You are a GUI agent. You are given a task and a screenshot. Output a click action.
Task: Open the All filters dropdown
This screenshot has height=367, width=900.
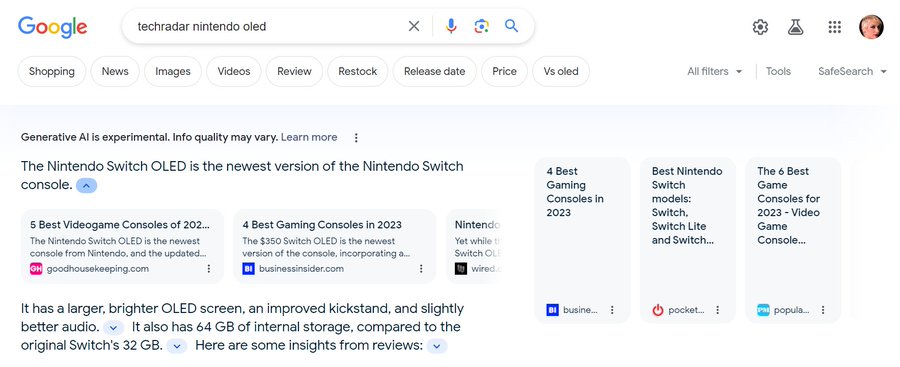[x=715, y=71]
